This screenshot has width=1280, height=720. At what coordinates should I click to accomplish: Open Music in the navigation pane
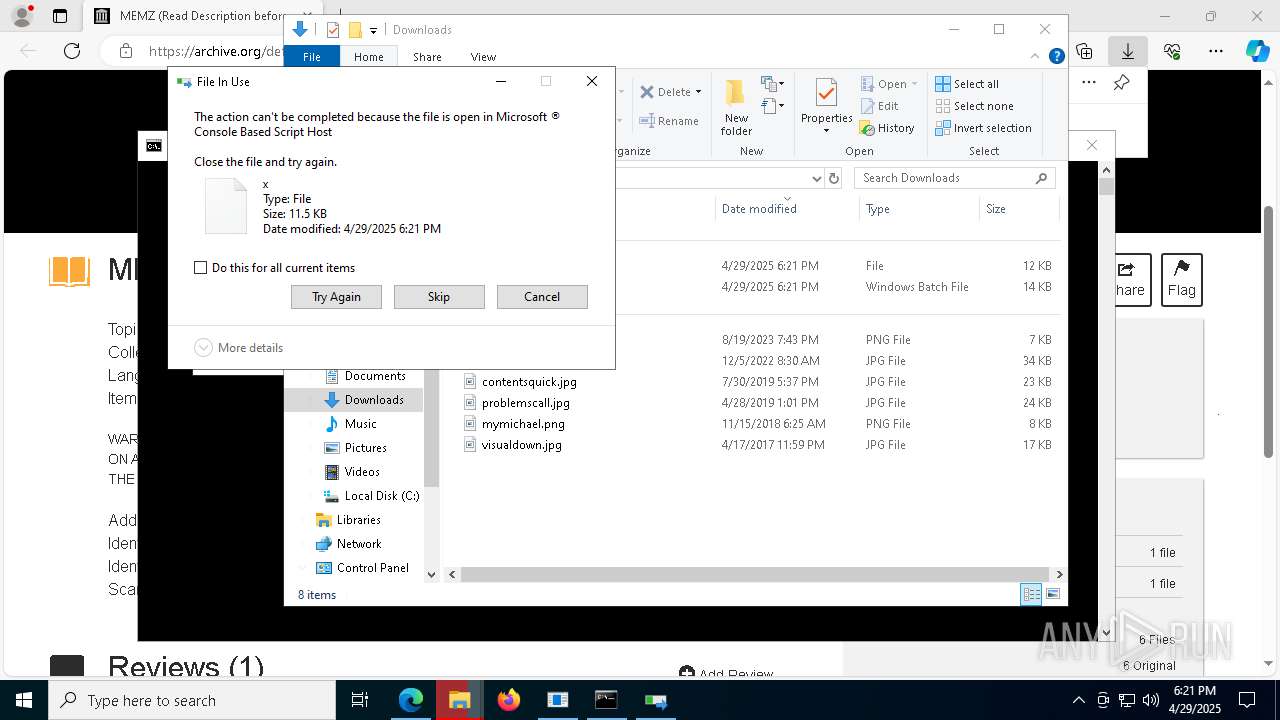360,424
